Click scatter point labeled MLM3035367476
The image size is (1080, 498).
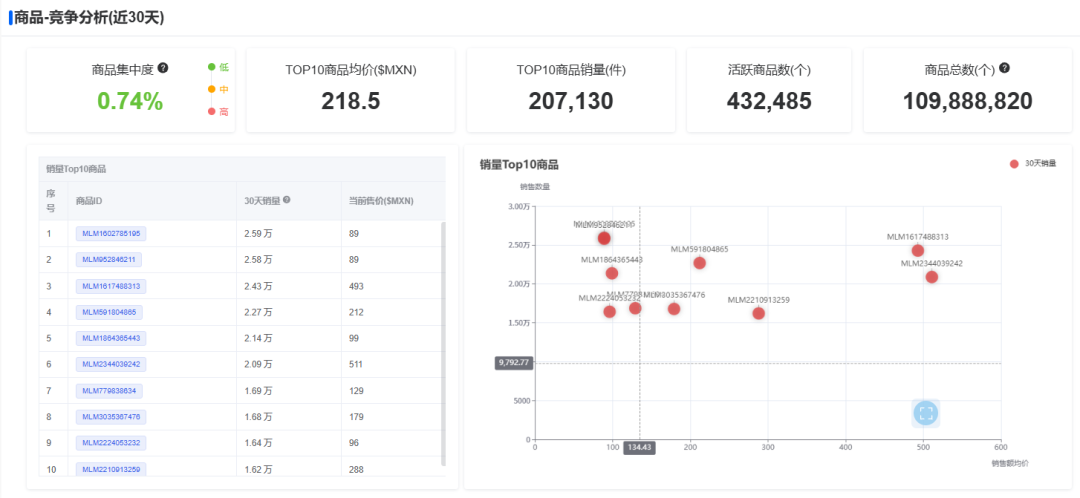click(674, 309)
